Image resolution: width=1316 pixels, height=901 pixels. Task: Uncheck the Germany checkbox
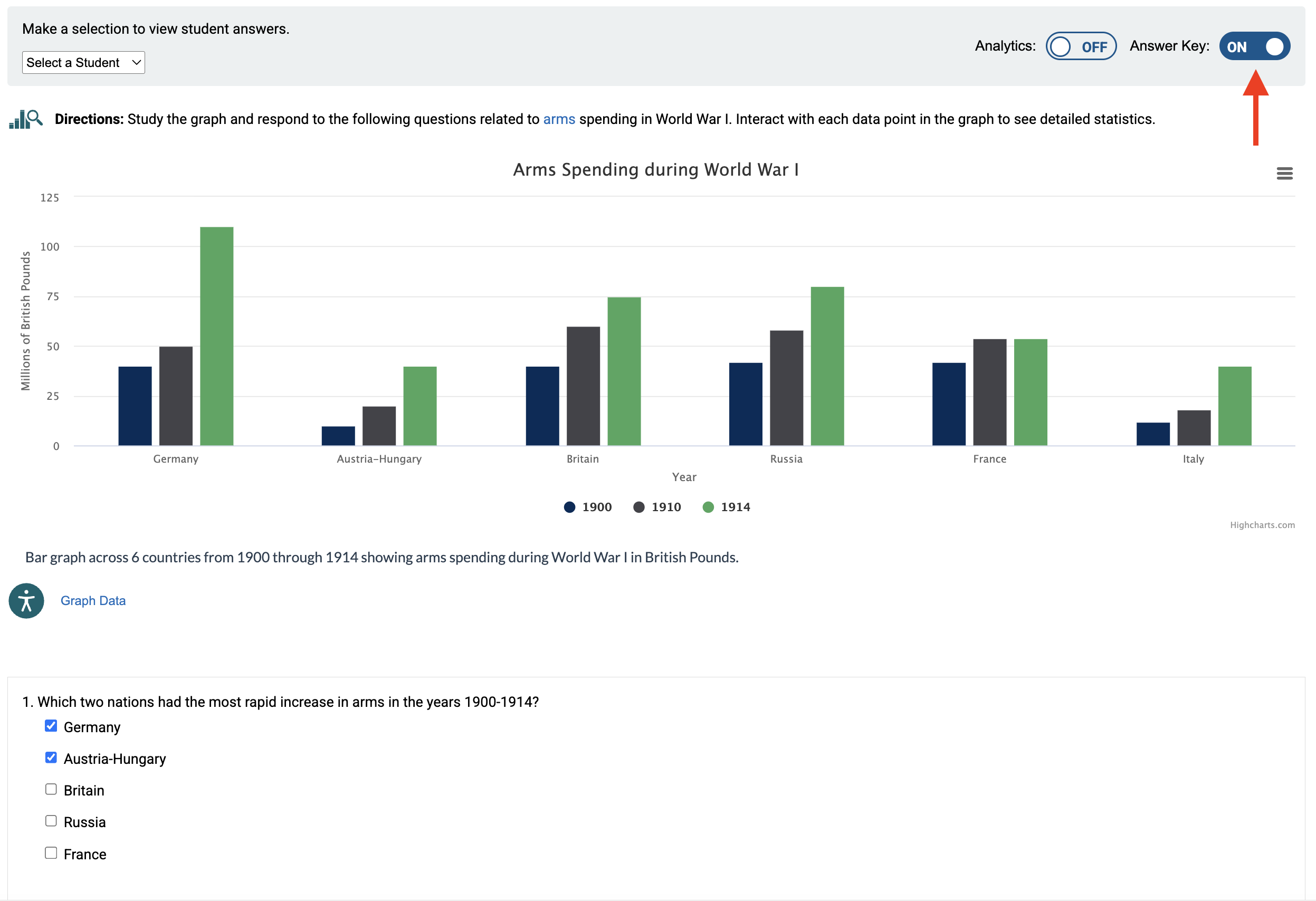coord(51,726)
